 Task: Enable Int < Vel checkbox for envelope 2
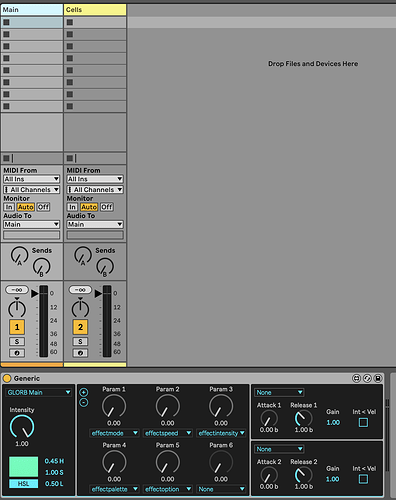click(363, 479)
